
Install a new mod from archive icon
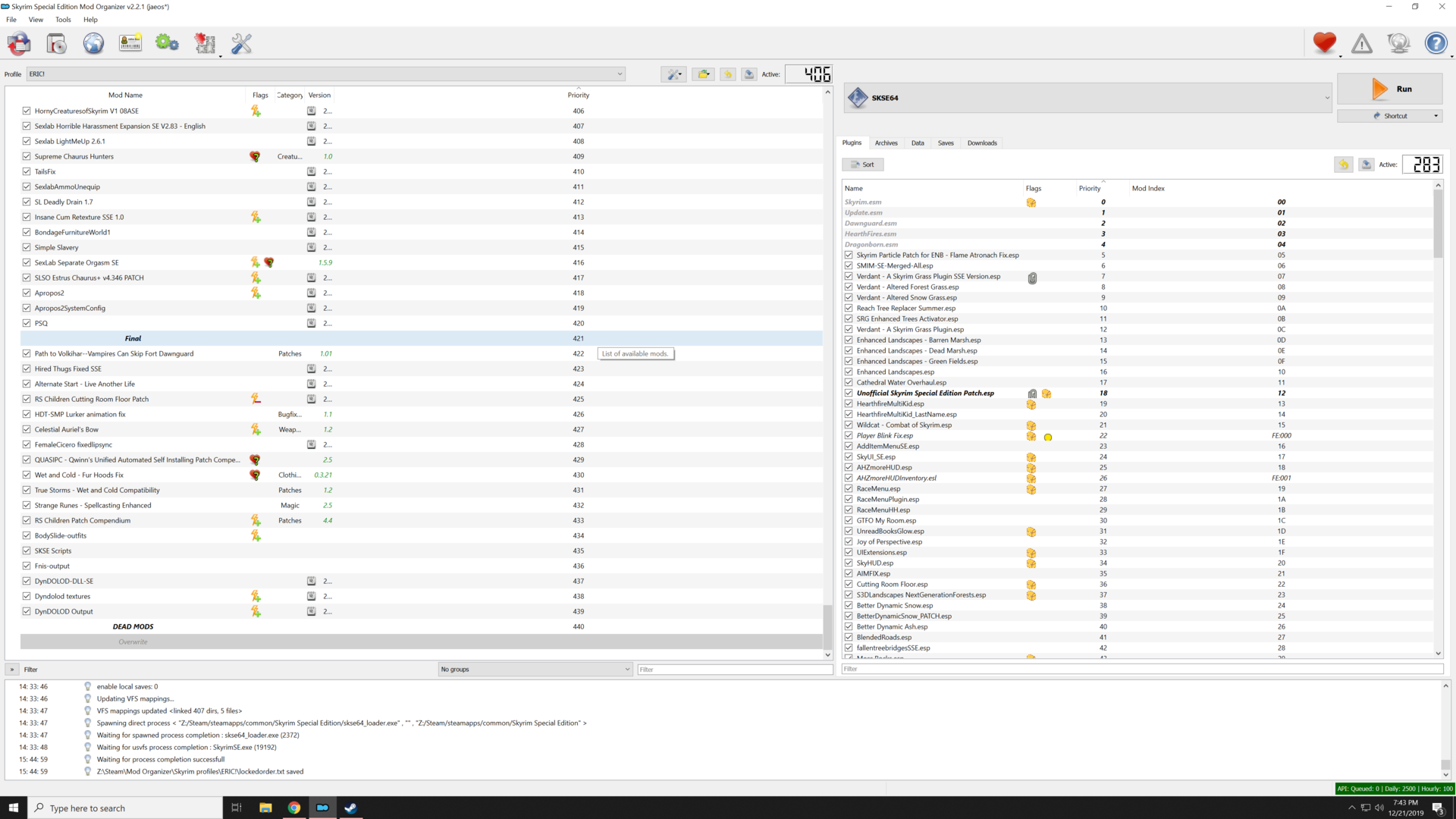click(x=56, y=44)
